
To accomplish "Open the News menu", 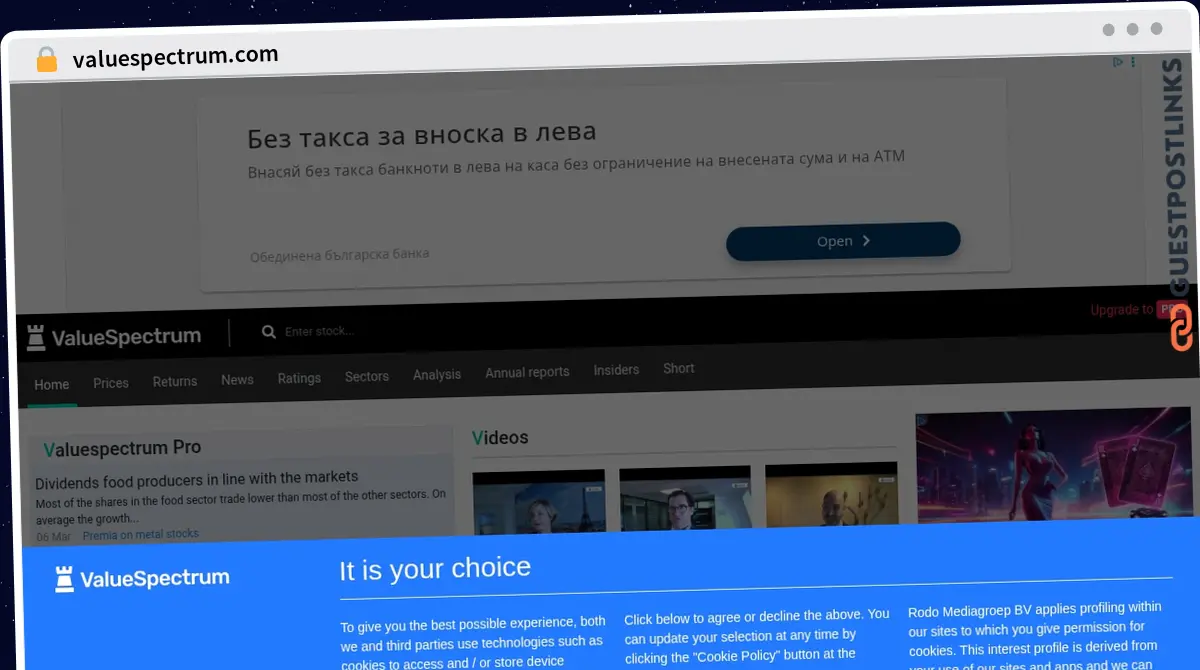I will 237,379.
